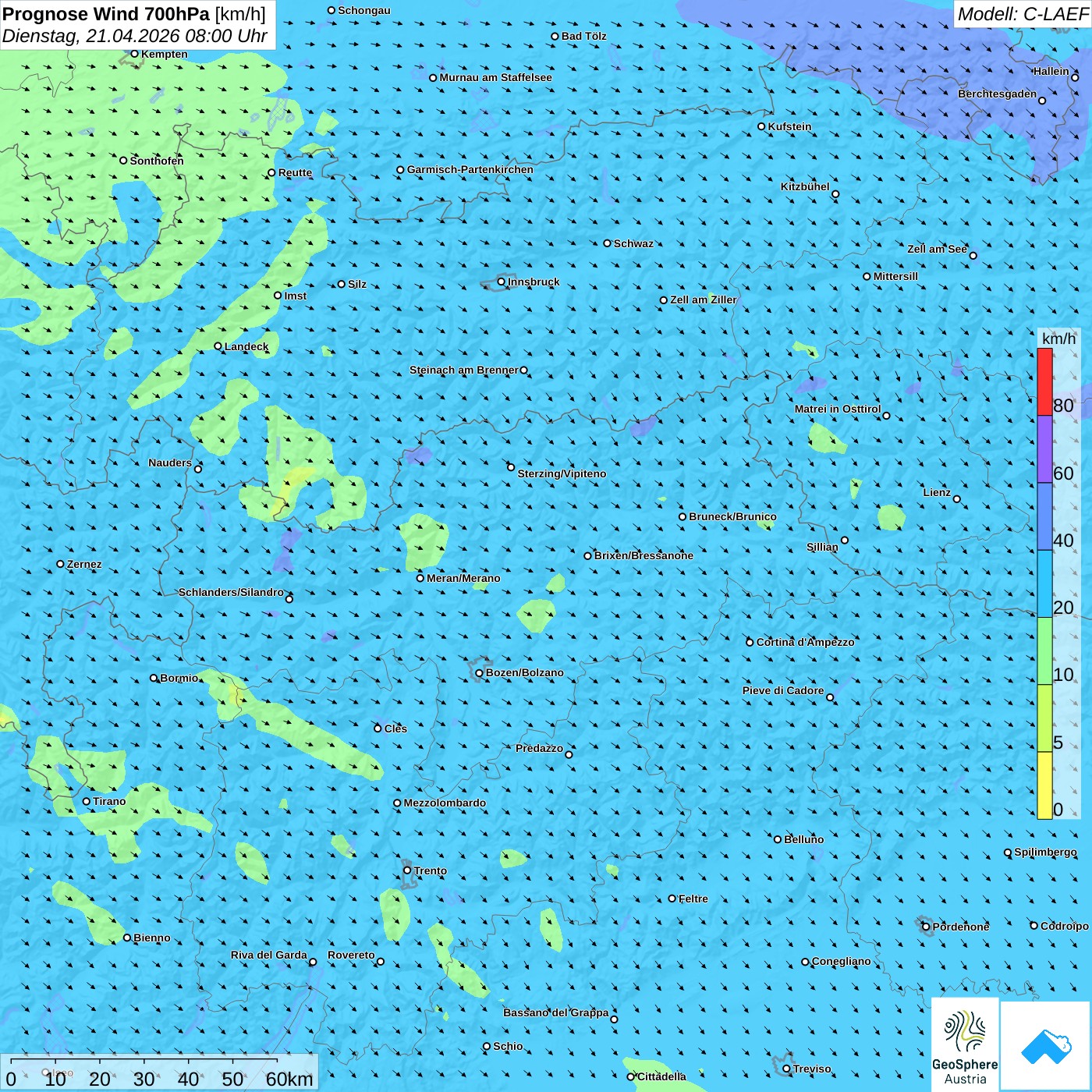Click the Trento city marker
Screen dimensions: 1092x1092
point(407,870)
